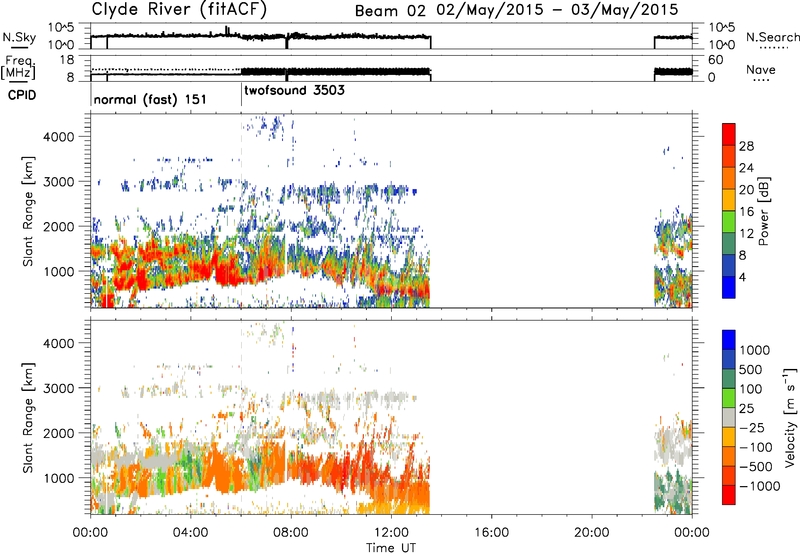The width and height of the screenshot is (800, 554).
Task: Click the '16:00' time tick label
Action: pos(491,533)
